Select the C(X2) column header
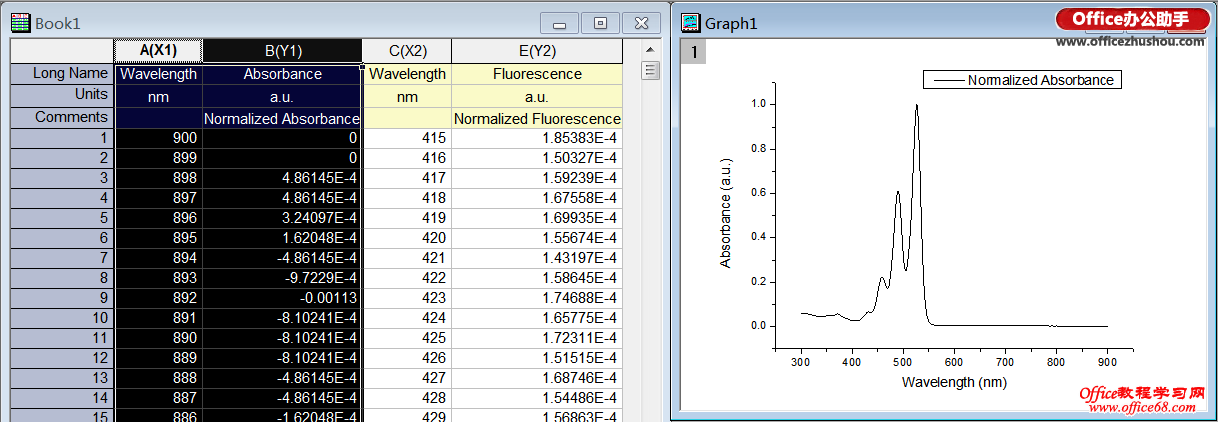 coord(406,51)
